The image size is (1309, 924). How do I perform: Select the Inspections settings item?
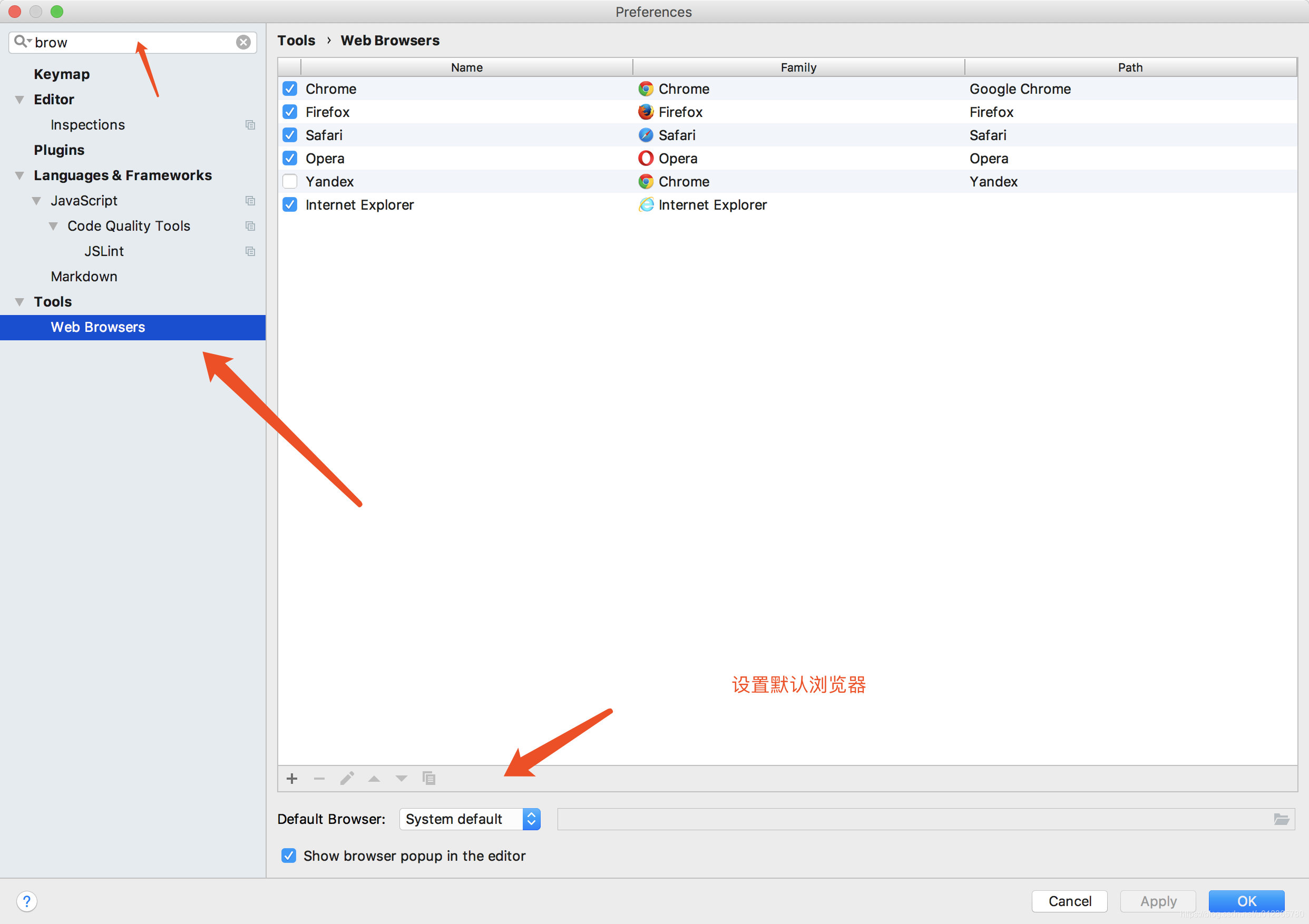tap(87, 125)
